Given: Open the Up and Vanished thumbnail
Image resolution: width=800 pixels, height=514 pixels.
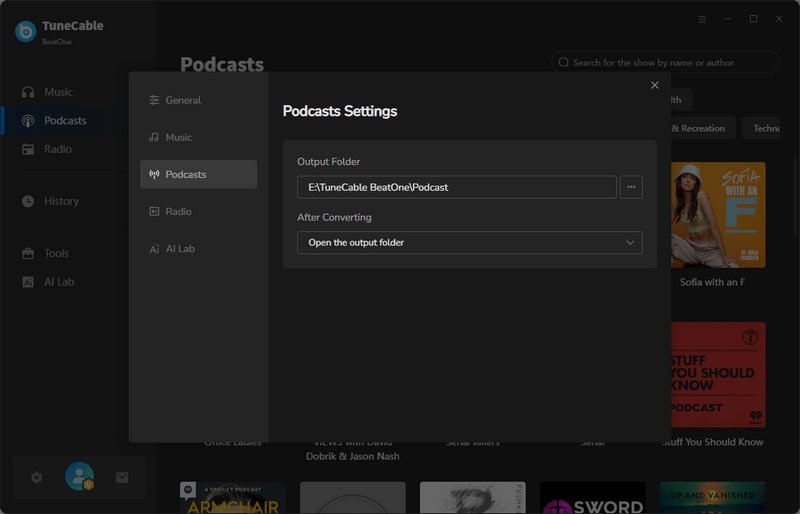Looking at the screenshot, I should pyautogui.click(x=712, y=498).
